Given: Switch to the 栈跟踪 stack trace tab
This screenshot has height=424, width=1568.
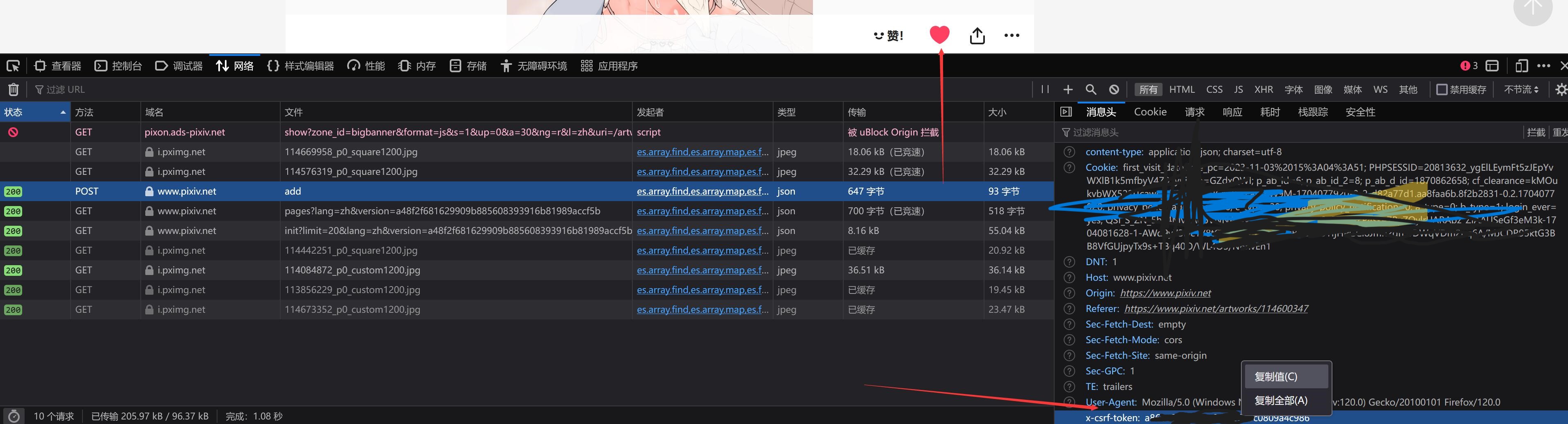Looking at the screenshot, I should click(x=1312, y=112).
